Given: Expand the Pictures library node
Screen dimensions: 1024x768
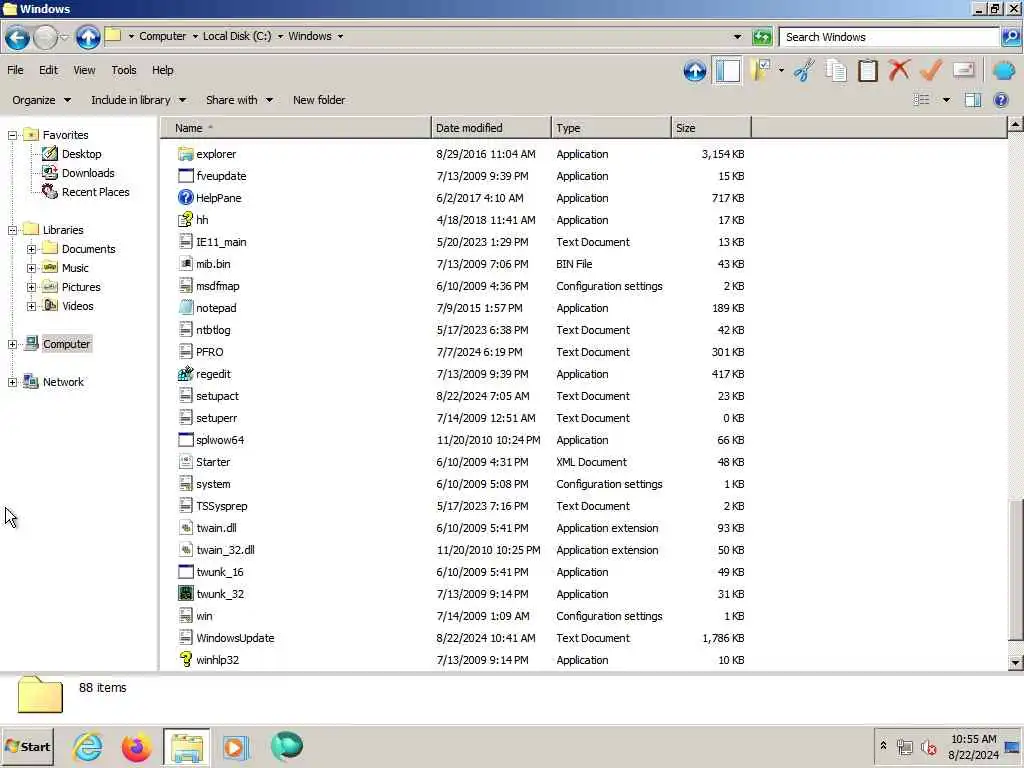Looking at the screenshot, I should [x=31, y=287].
